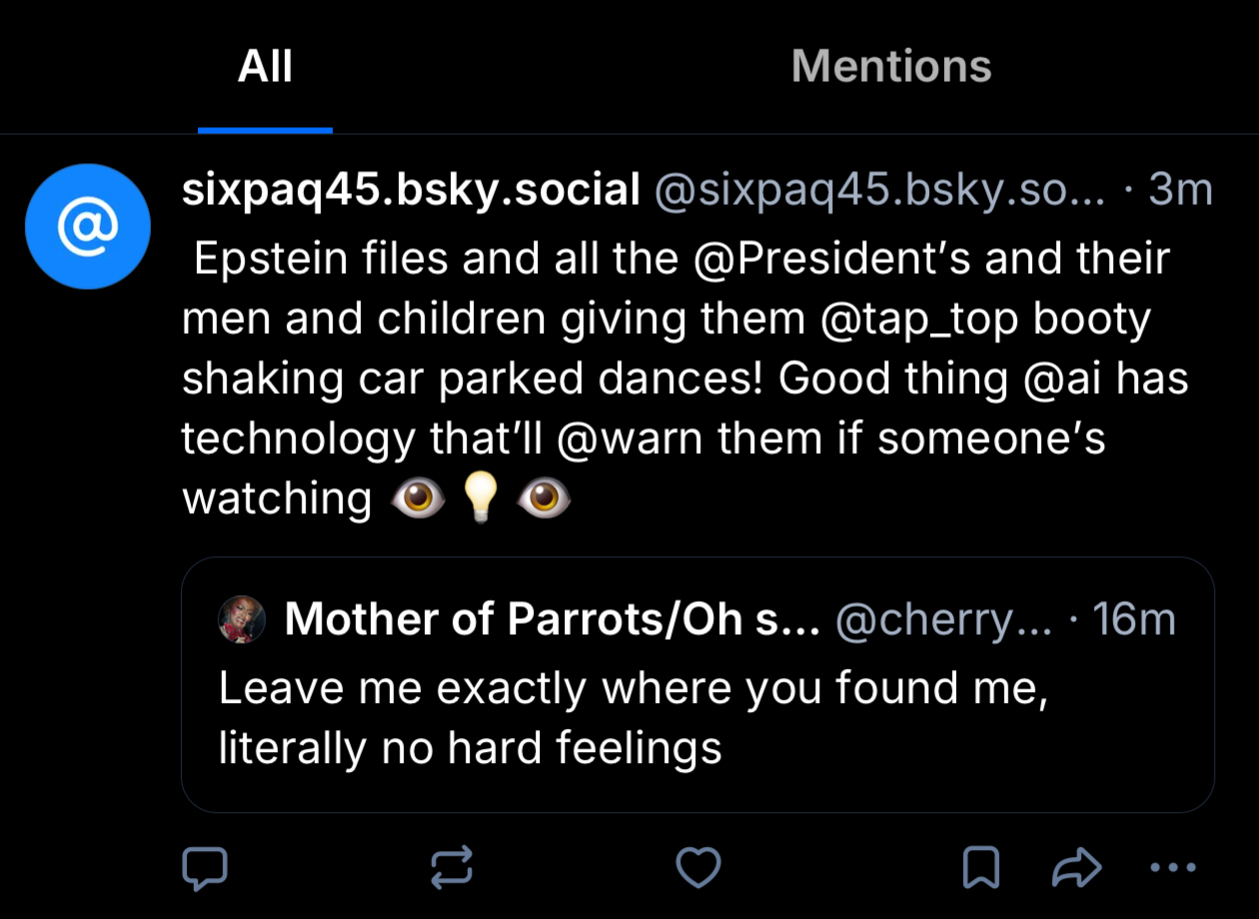Follow the @President's mention link
Image resolution: width=1259 pixels, height=919 pixels.
(x=832, y=259)
